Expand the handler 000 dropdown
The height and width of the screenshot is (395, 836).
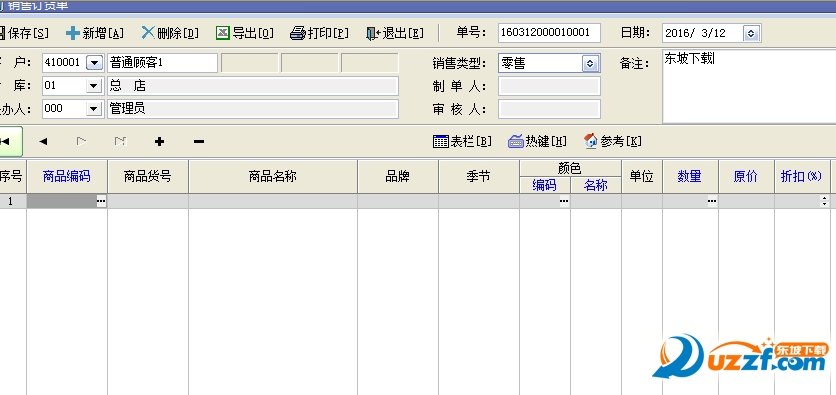(x=94, y=109)
